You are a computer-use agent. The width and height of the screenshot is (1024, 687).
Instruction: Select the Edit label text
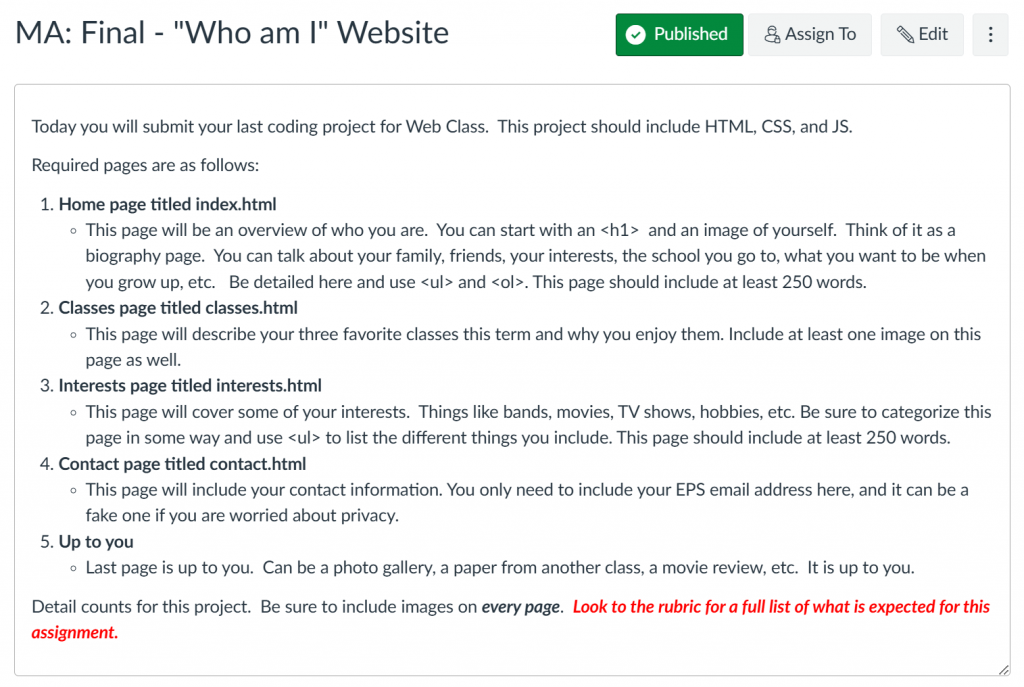pos(933,34)
